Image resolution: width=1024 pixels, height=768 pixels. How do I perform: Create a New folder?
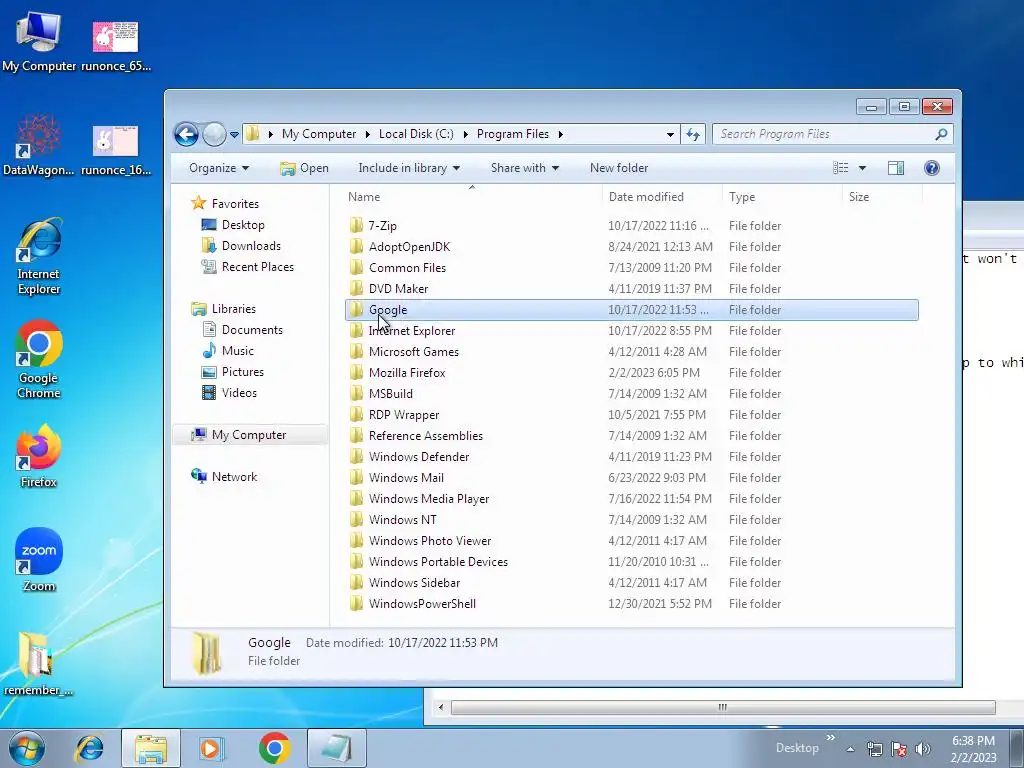[x=618, y=168]
